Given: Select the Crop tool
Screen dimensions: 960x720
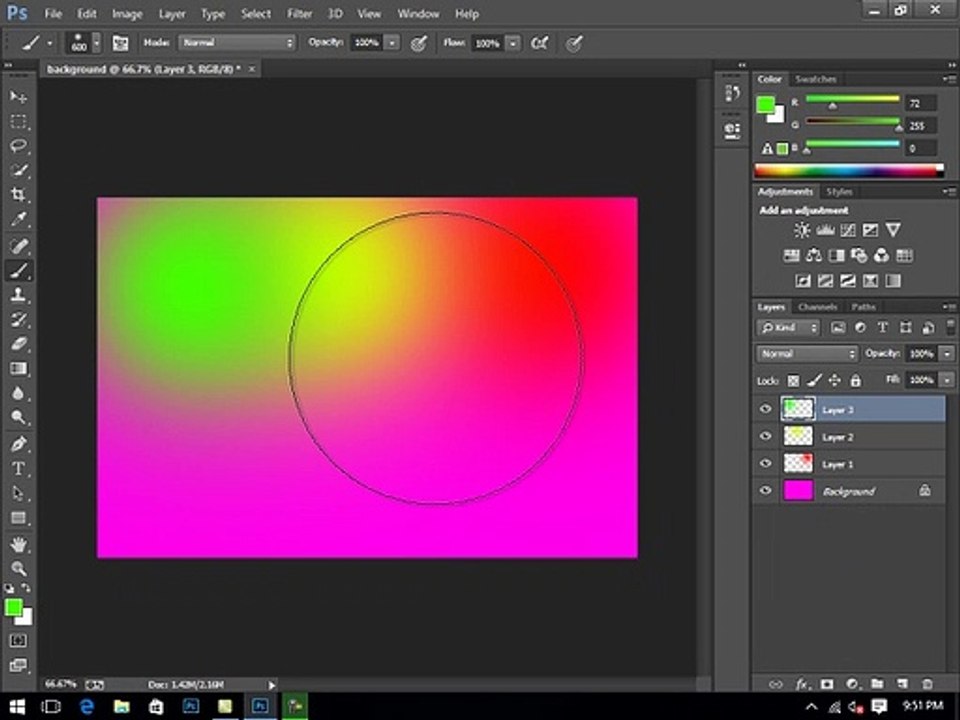Looking at the screenshot, I should [x=18, y=195].
